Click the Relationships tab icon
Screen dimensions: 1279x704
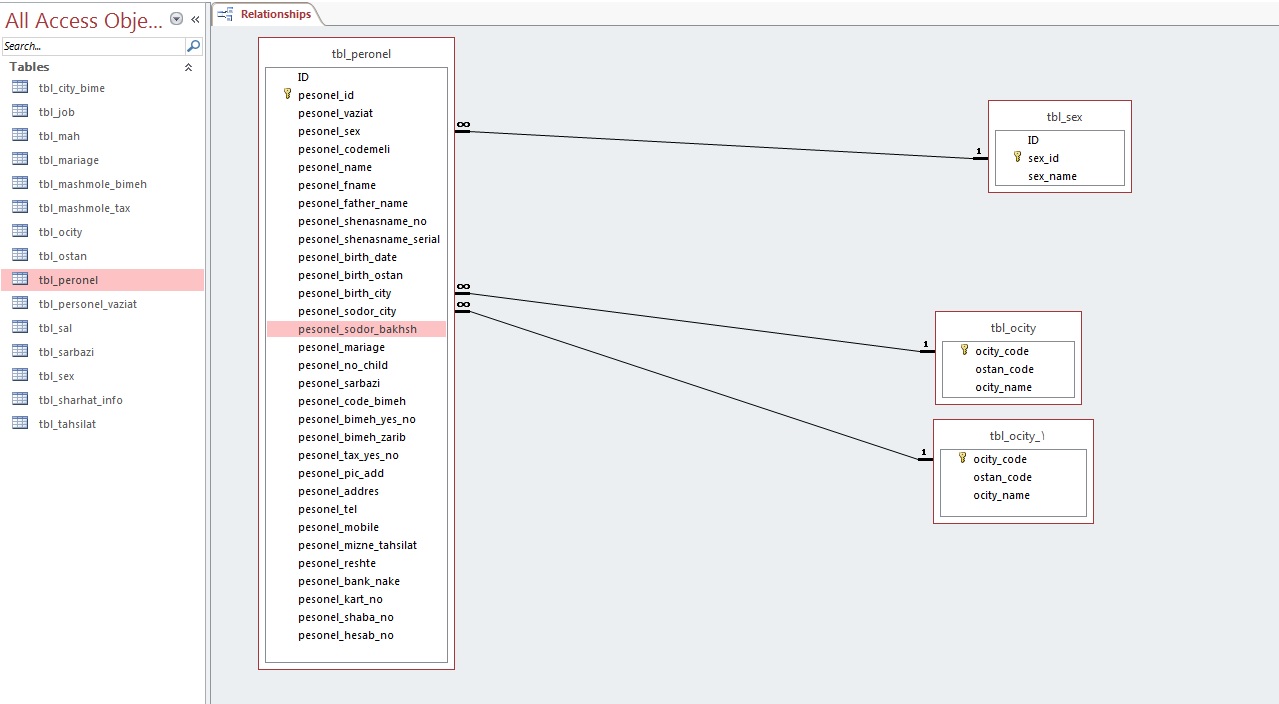pos(226,14)
